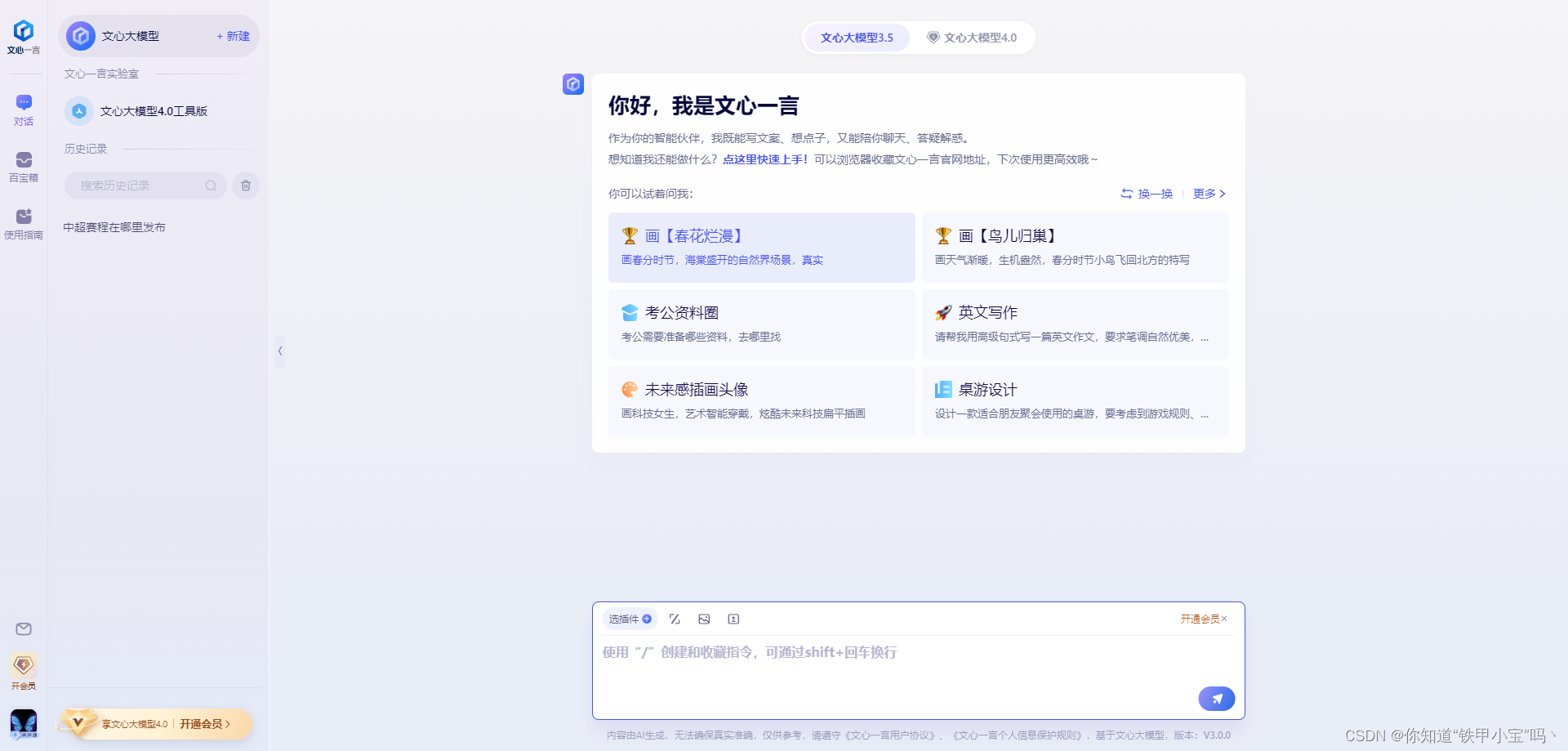Click the search icon in history search
Screen dimensions: 1568x751
coord(211,186)
